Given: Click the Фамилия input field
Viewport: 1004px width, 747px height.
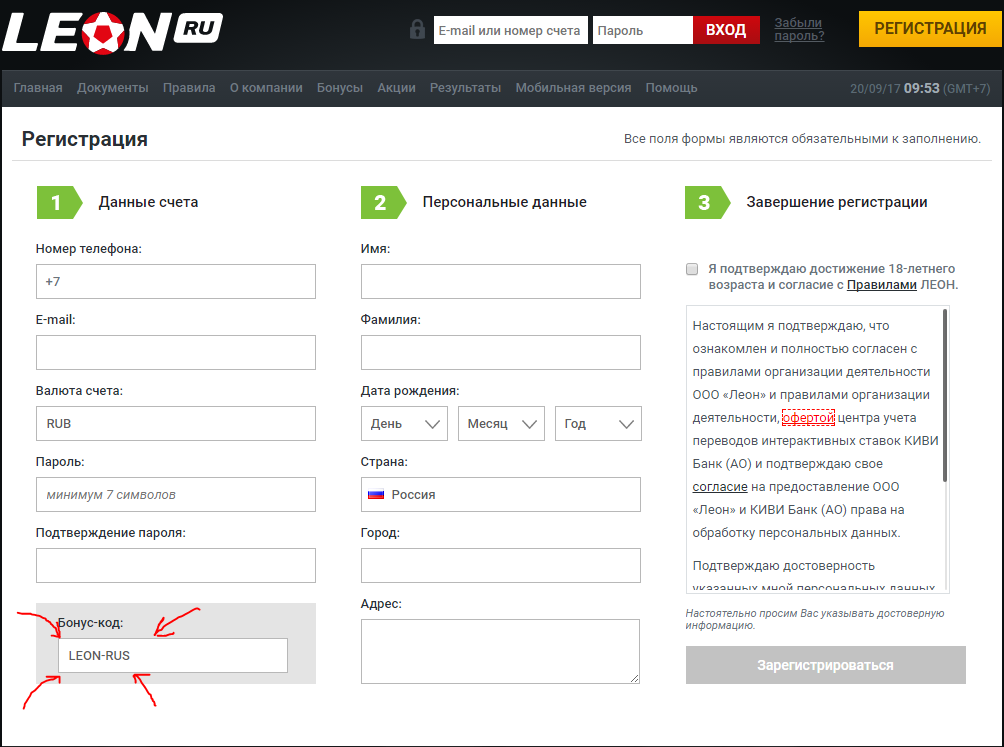Looking at the screenshot, I should click(x=501, y=353).
